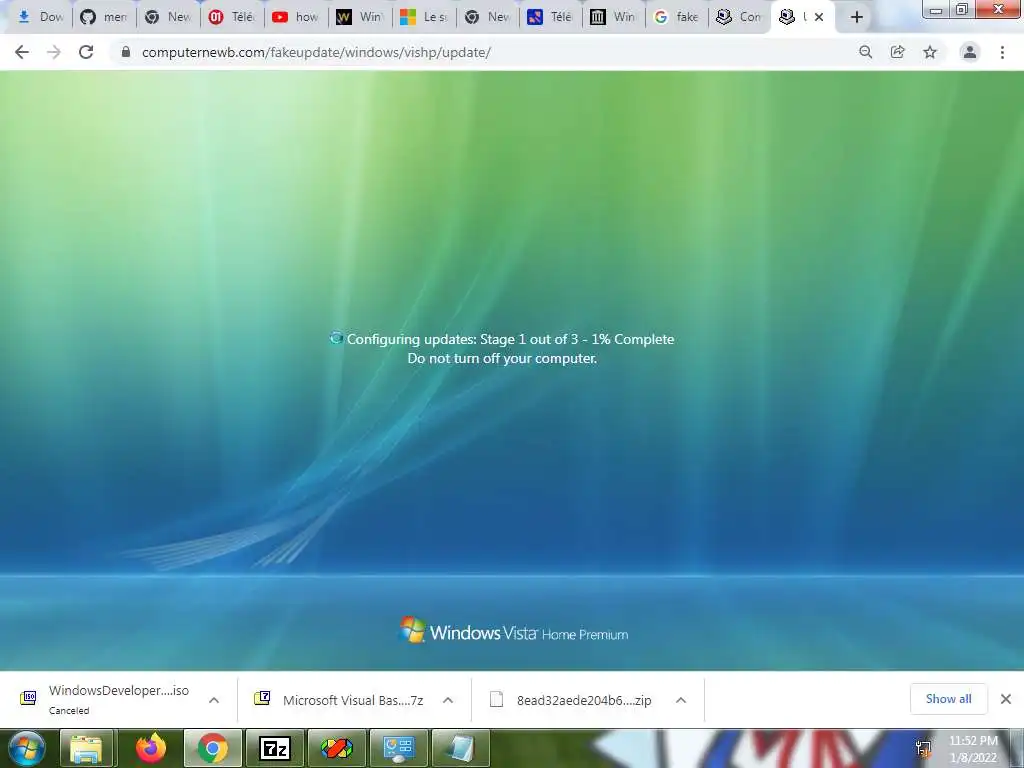Open Windows Explorer from the taskbar
1024x768 pixels.
pyautogui.click(x=86, y=748)
